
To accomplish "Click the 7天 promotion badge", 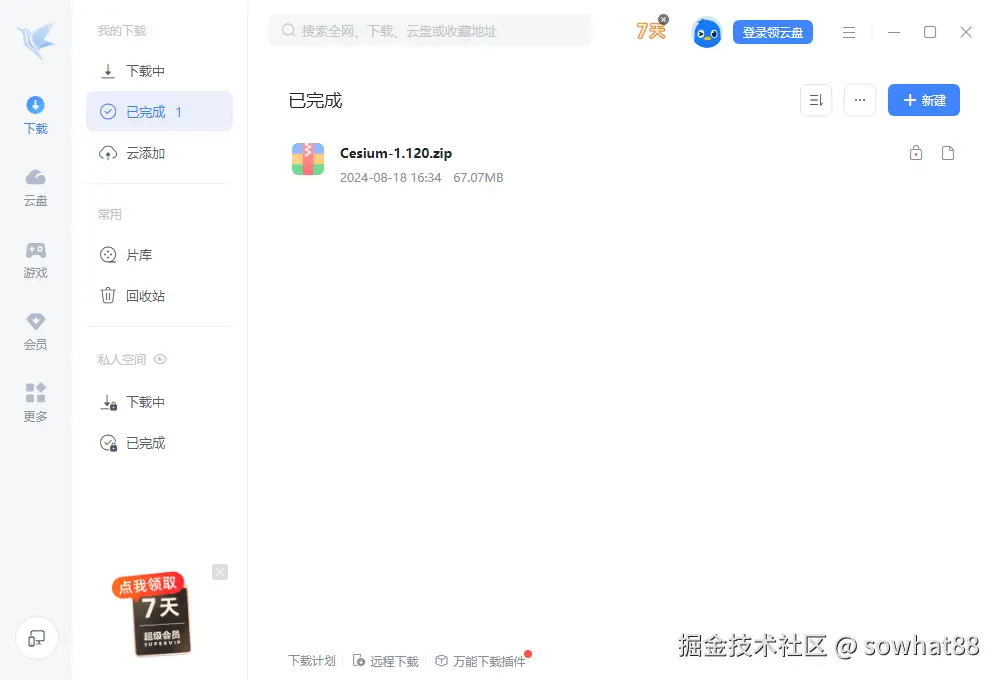I will (x=651, y=31).
